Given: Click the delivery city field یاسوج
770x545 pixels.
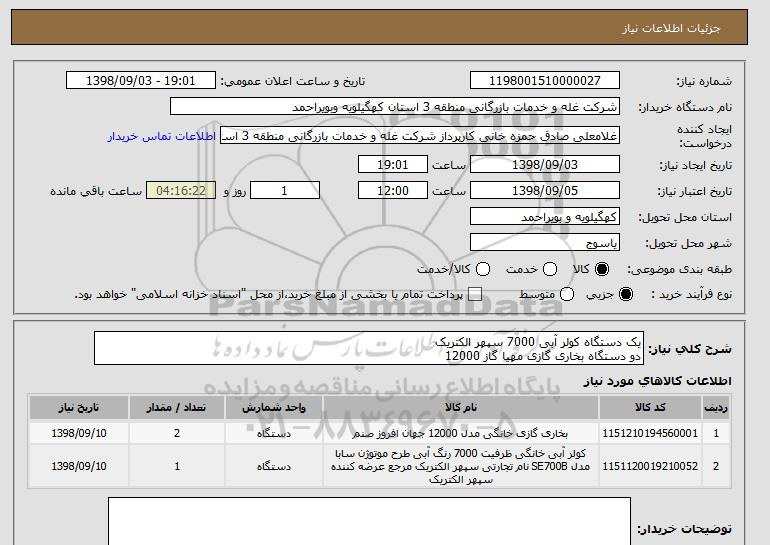Looking at the screenshot, I should pyautogui.click(x=545, y=243).
